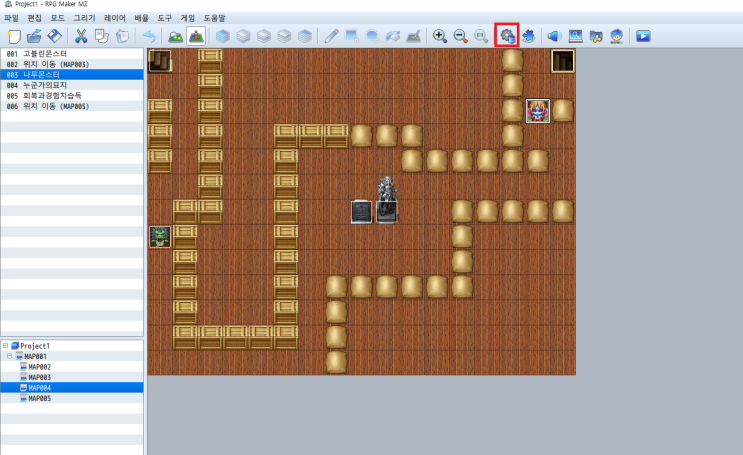Open the 배율 menu
The image size is (743, 455).
(142, 18)
